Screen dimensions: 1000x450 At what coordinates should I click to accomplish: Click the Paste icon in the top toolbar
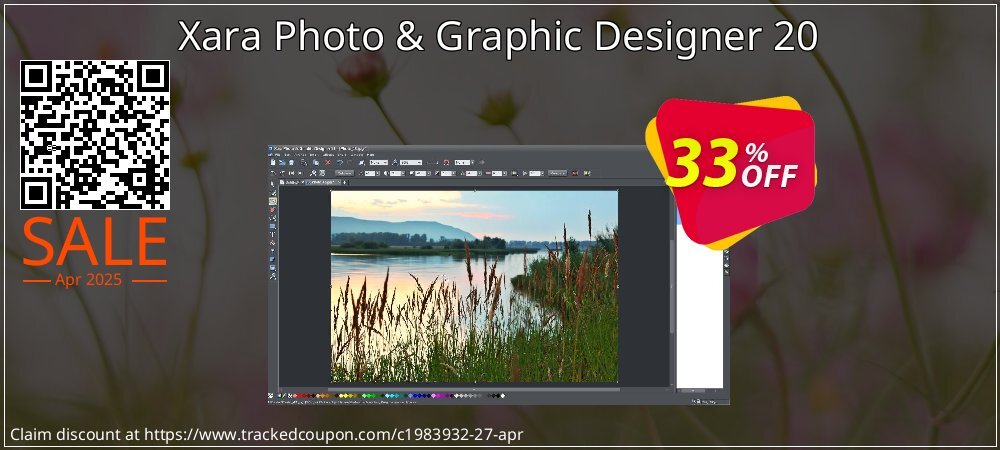click(316, 163)
